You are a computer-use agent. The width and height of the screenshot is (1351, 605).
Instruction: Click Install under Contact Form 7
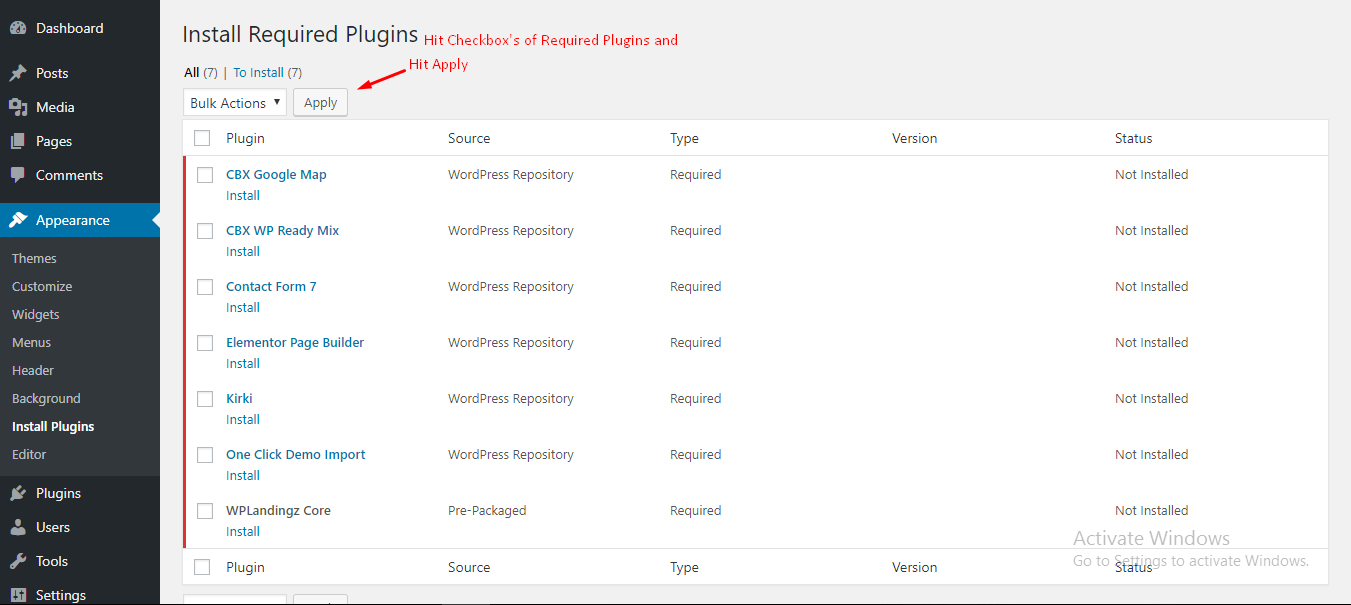pyautogui.click(x=243, y=307)
